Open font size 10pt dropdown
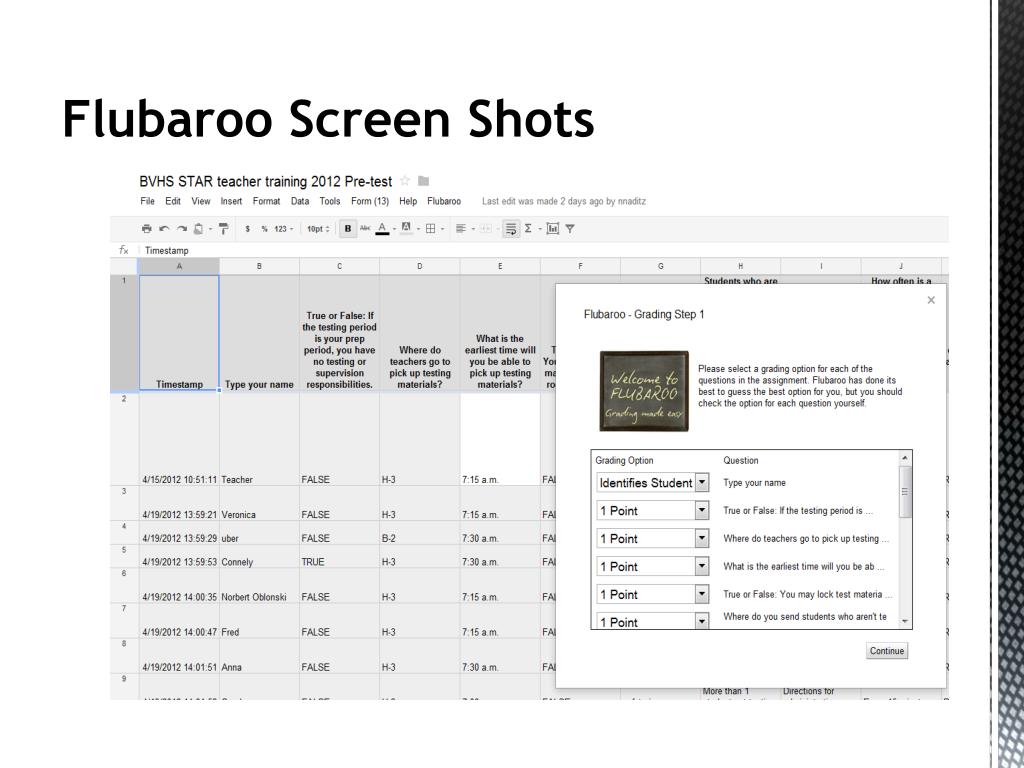1024x768 pixels. tap(318, 229)
